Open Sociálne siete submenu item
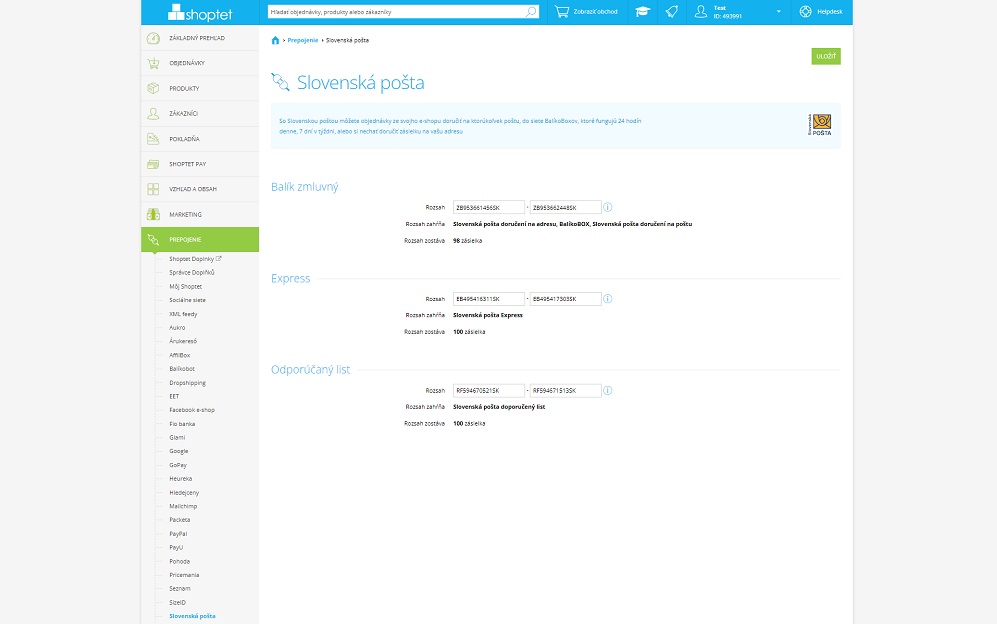Screen dimensions: 997x624 tap(187, 300)
